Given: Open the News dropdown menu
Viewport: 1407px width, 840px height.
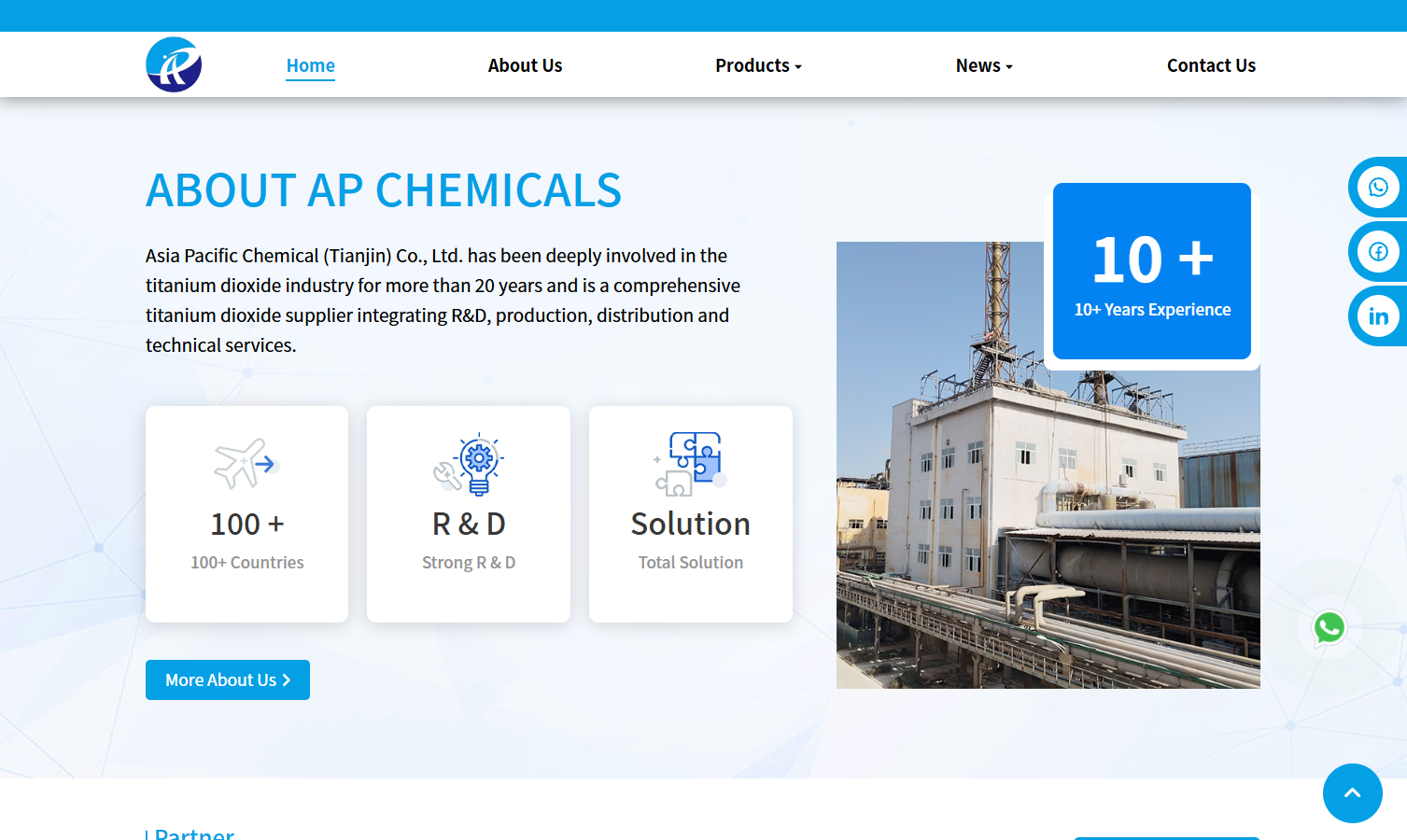Looking at the screenshot, I should [x=983, y=64].
